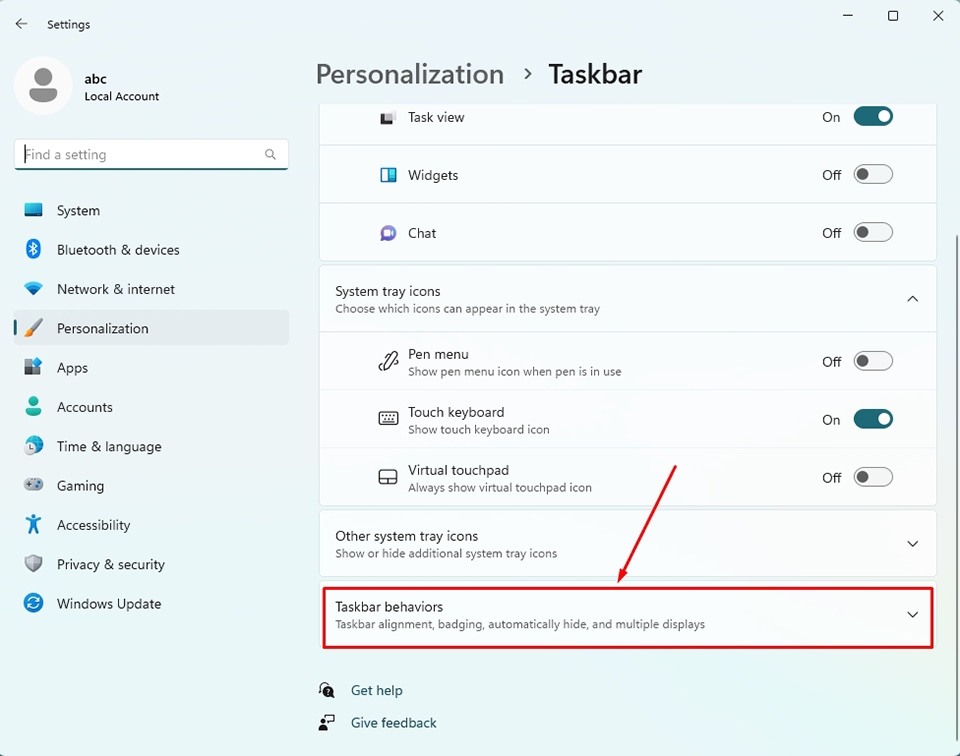
Task: Click the Bluetooth icon in sidebar
Action: pos(33,249)
